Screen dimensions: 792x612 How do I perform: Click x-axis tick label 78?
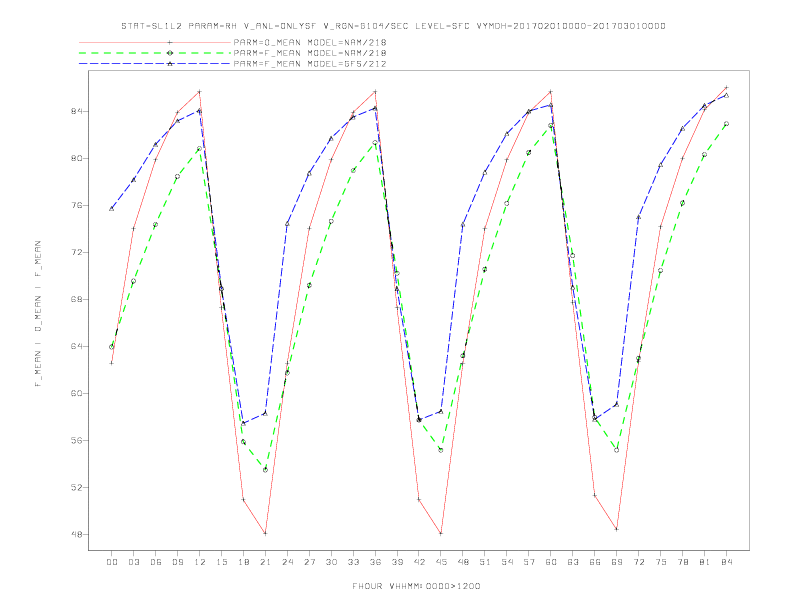tap(682, 562)
